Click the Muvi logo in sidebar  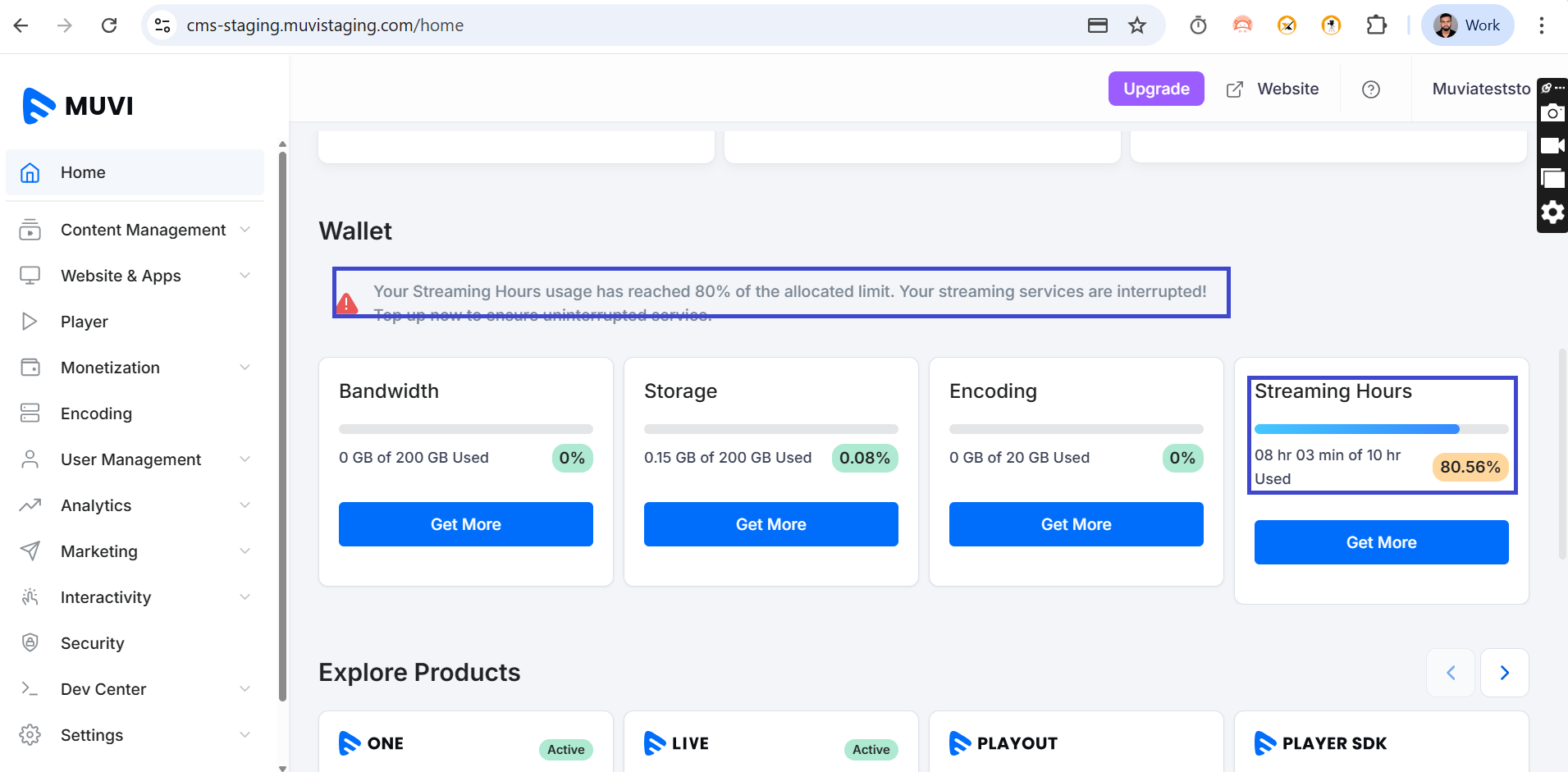coord(78,106)
